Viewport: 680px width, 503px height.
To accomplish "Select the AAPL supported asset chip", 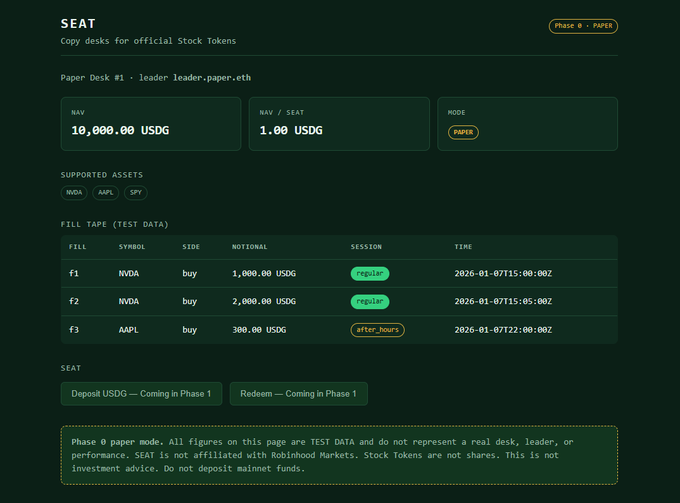I will pos(105,193).
